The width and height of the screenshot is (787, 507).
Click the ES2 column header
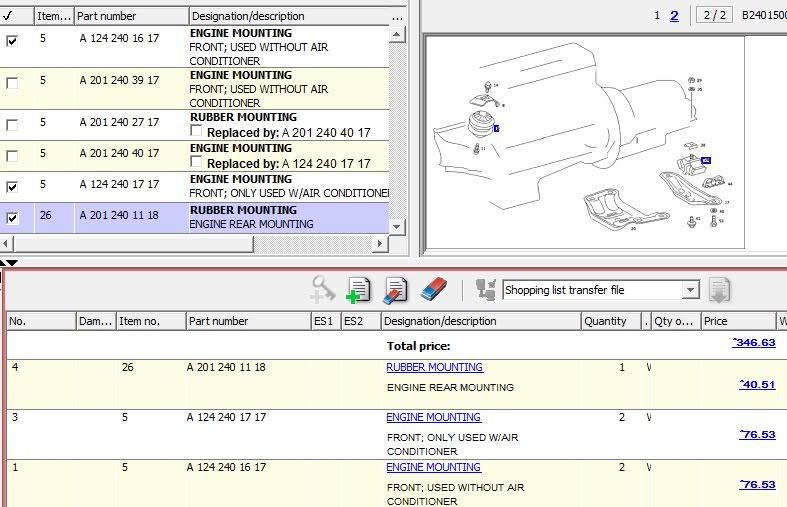361,321
